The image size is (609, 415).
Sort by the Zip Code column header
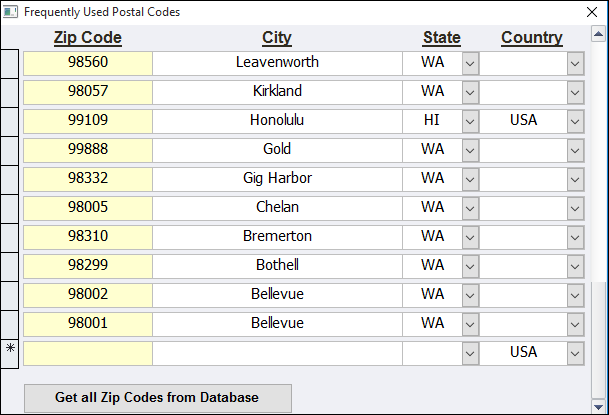87,38
